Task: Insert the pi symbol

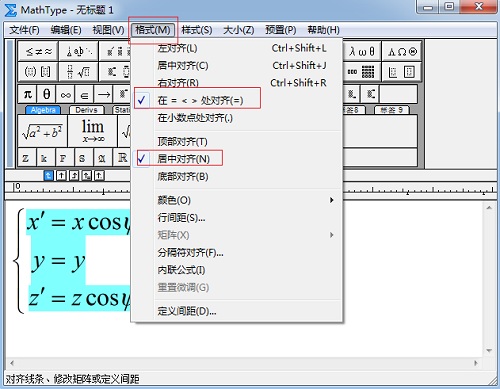Action: click(x=27, y=94)
